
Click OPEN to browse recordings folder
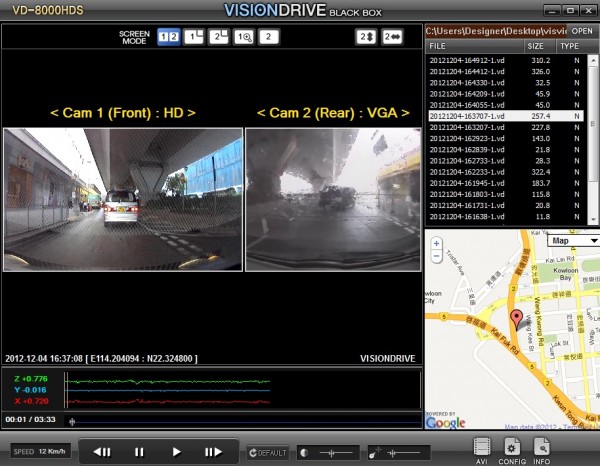point(582,31)
